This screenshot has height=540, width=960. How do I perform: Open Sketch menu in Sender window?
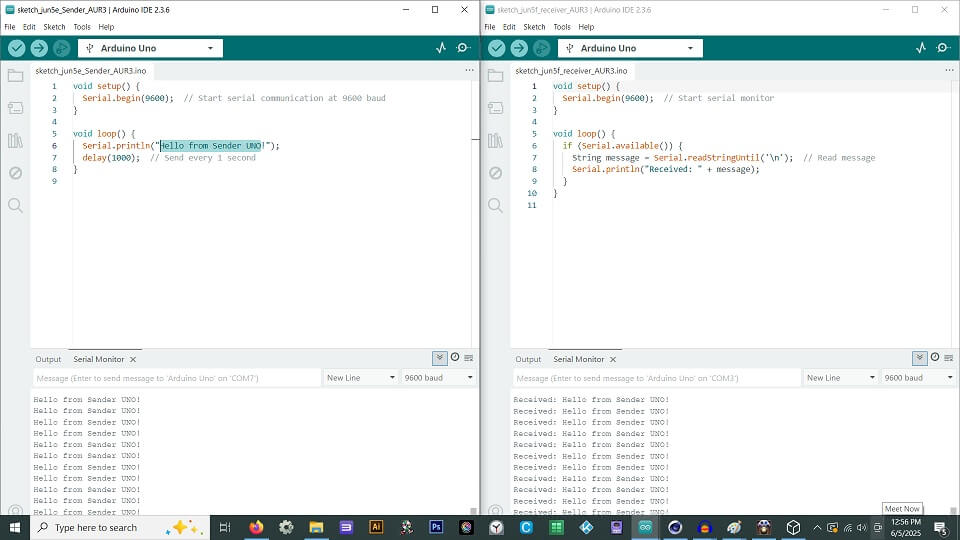click(x=54, y=27)
